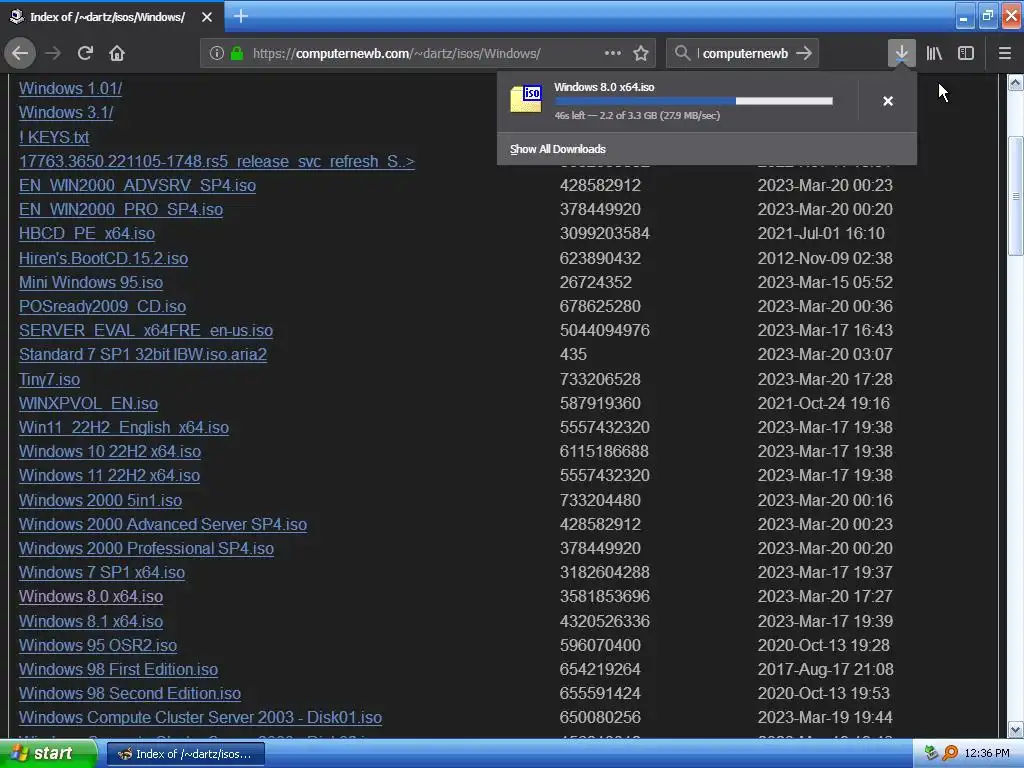The height and width of the screenshot is (768, 1024).
Task: Focus the computernewb search box
Action: tap(745, 54)
